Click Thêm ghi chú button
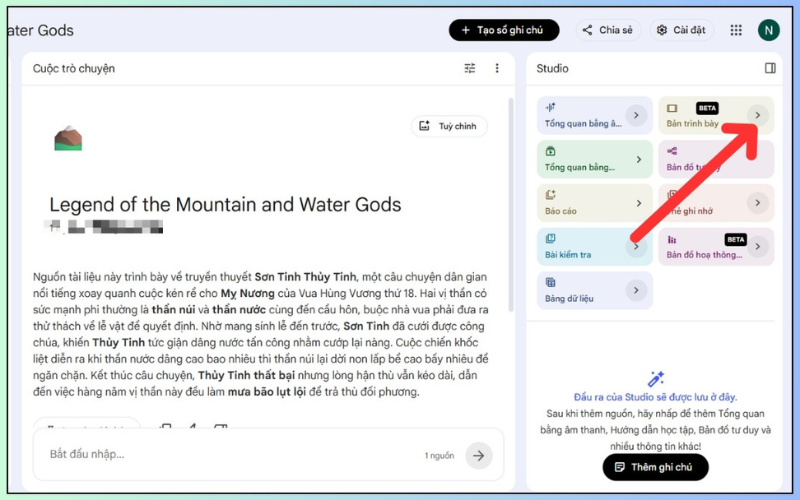The image size is (800, 500). 655,467
